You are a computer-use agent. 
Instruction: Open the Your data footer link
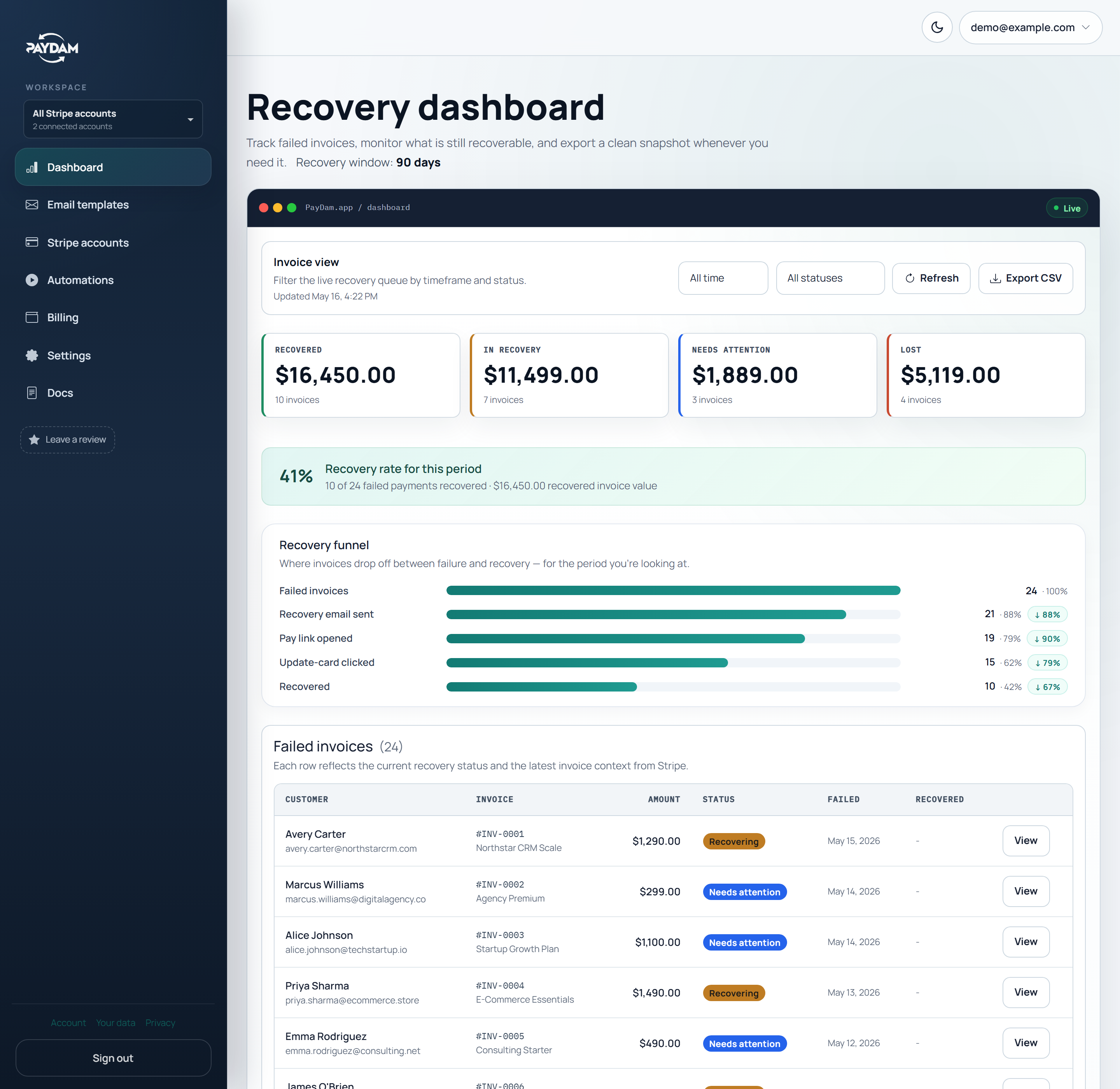(x=115, y=1022)
